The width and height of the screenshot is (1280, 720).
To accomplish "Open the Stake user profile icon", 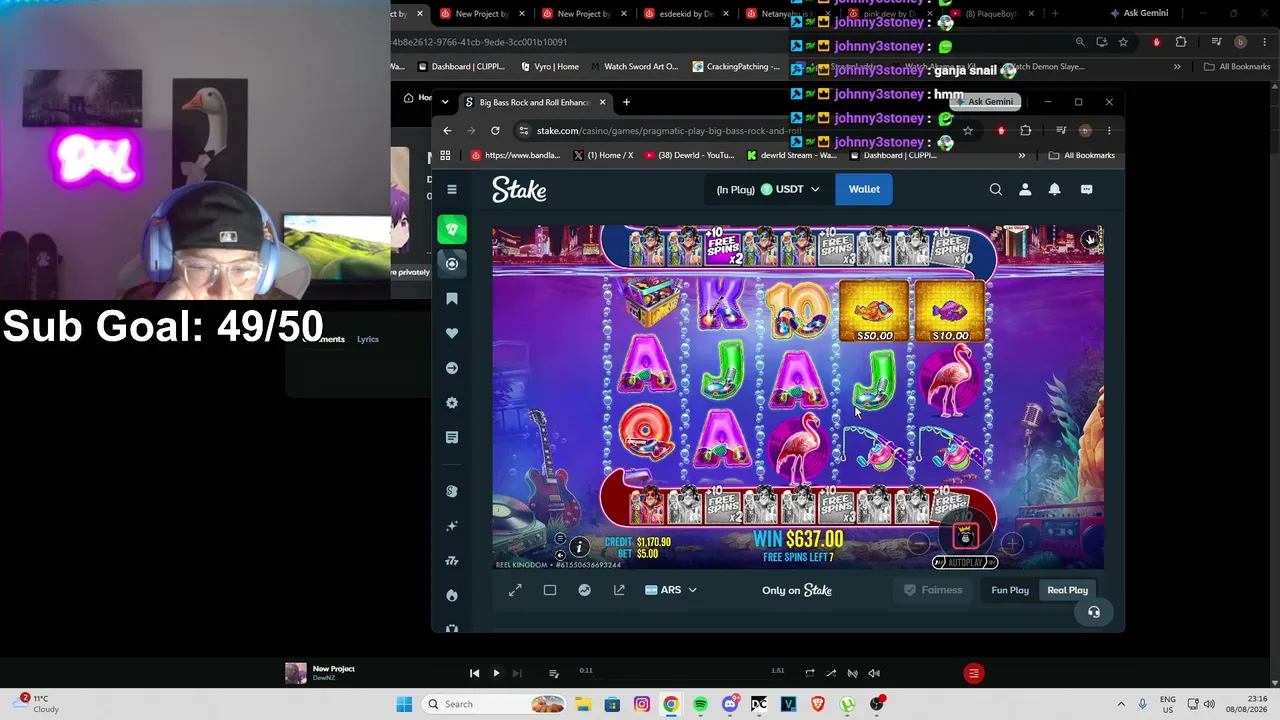I will pyautogui.click(x=1025, y=189).
